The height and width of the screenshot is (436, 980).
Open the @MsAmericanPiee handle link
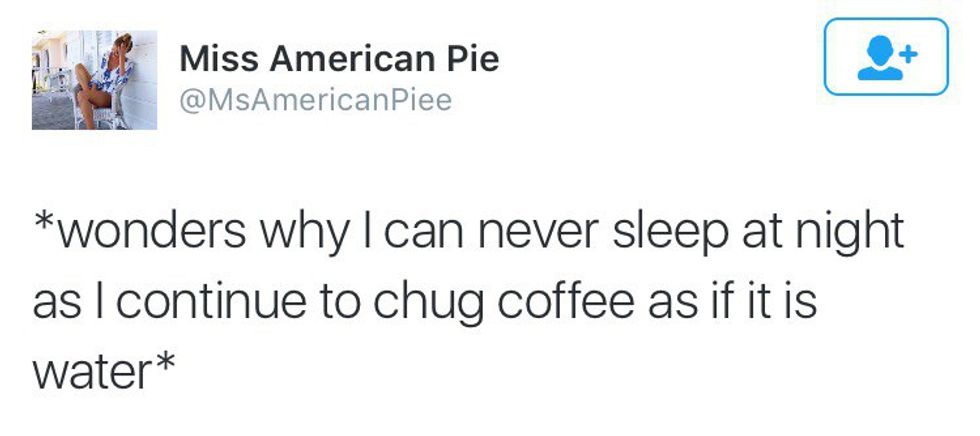pyautogui.click(x=315, y=100)
